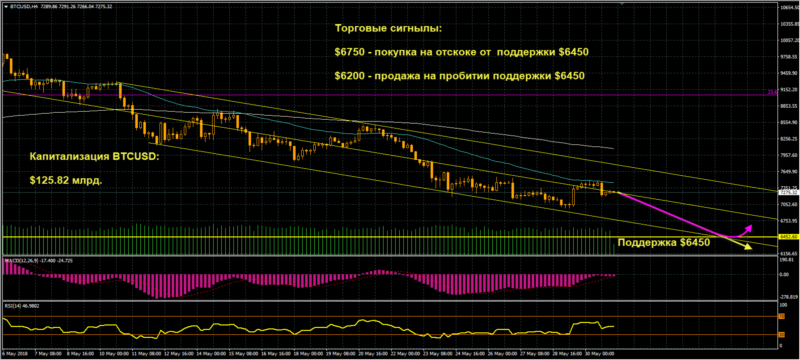The image size is (800, 360).
Task: Click the 'Торговые сигнылы:' heading text
Action: click(388, 29)
